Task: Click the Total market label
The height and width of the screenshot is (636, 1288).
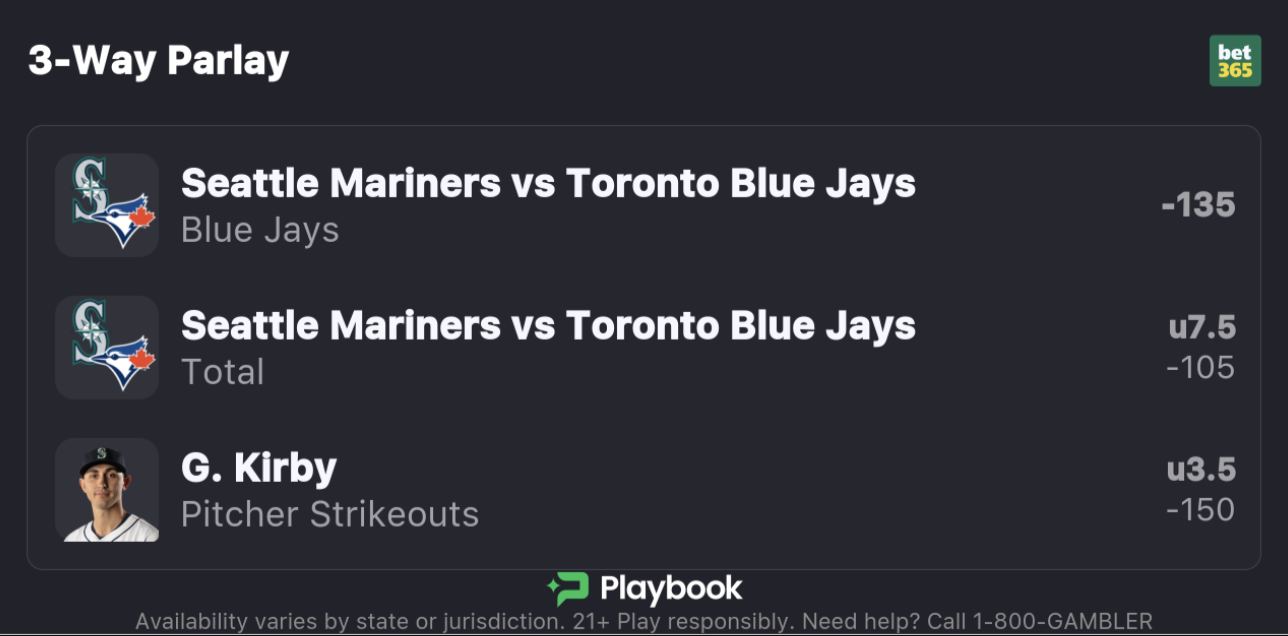Action: point(223,372)
